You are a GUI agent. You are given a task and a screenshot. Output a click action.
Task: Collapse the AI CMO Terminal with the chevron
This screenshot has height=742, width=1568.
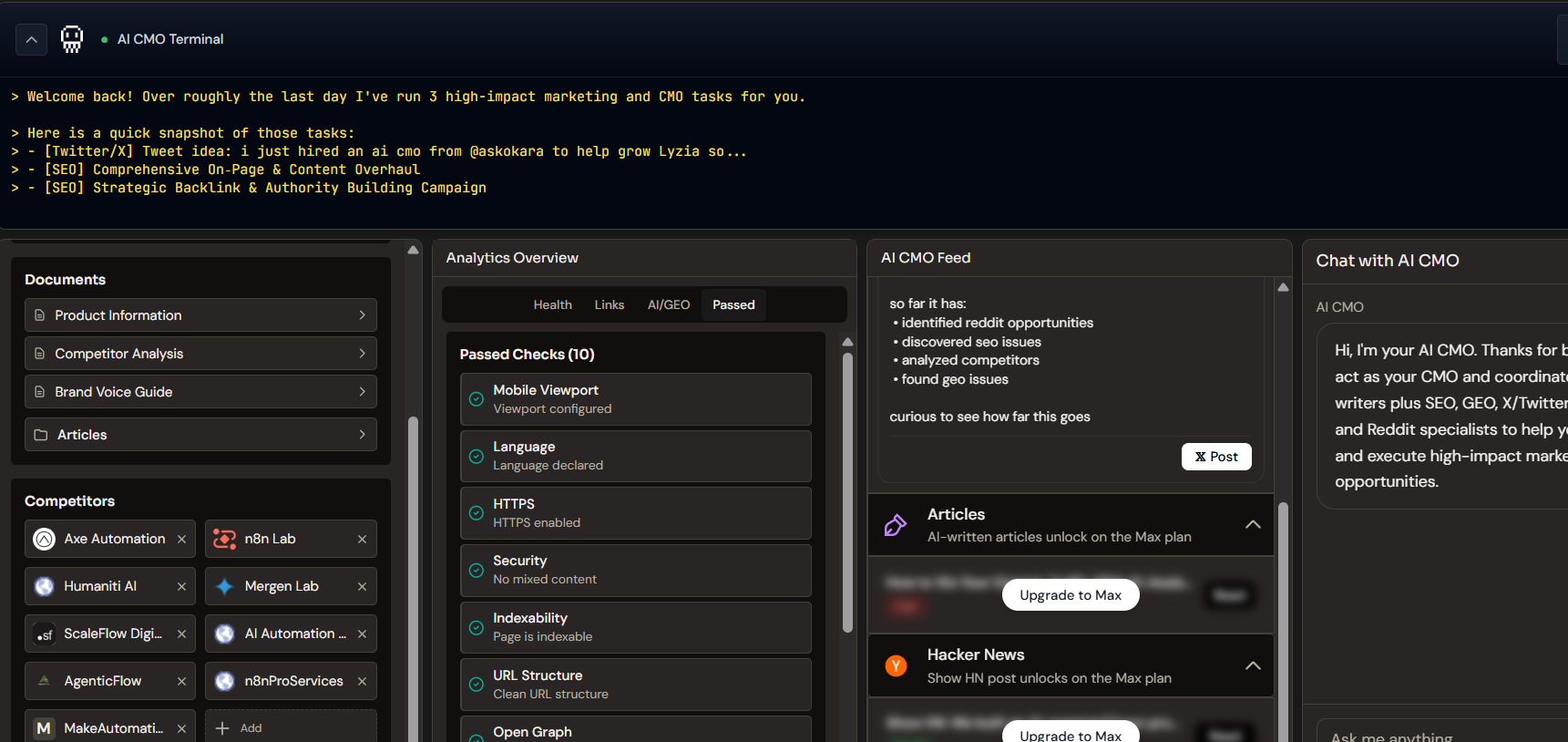(31, 39)
